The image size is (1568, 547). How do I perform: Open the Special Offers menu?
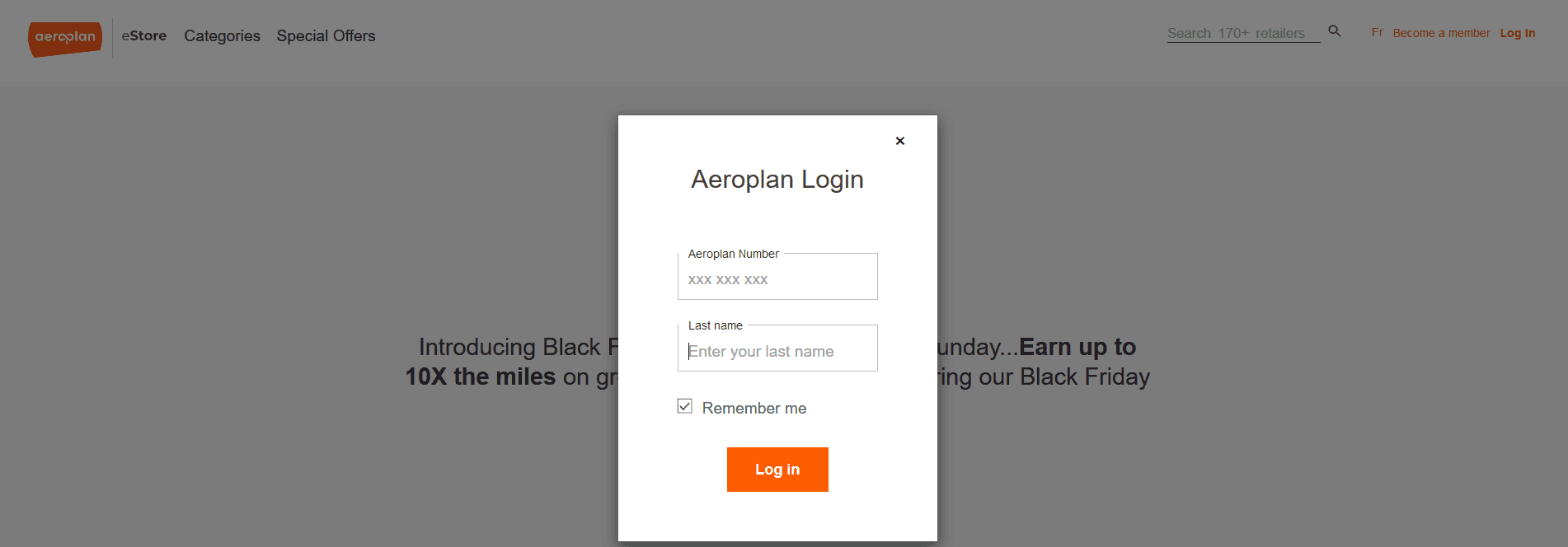(326, 36)
